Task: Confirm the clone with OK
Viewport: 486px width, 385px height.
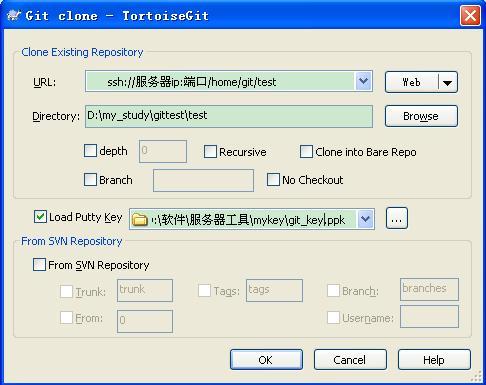Action: (x=266, y=360)
